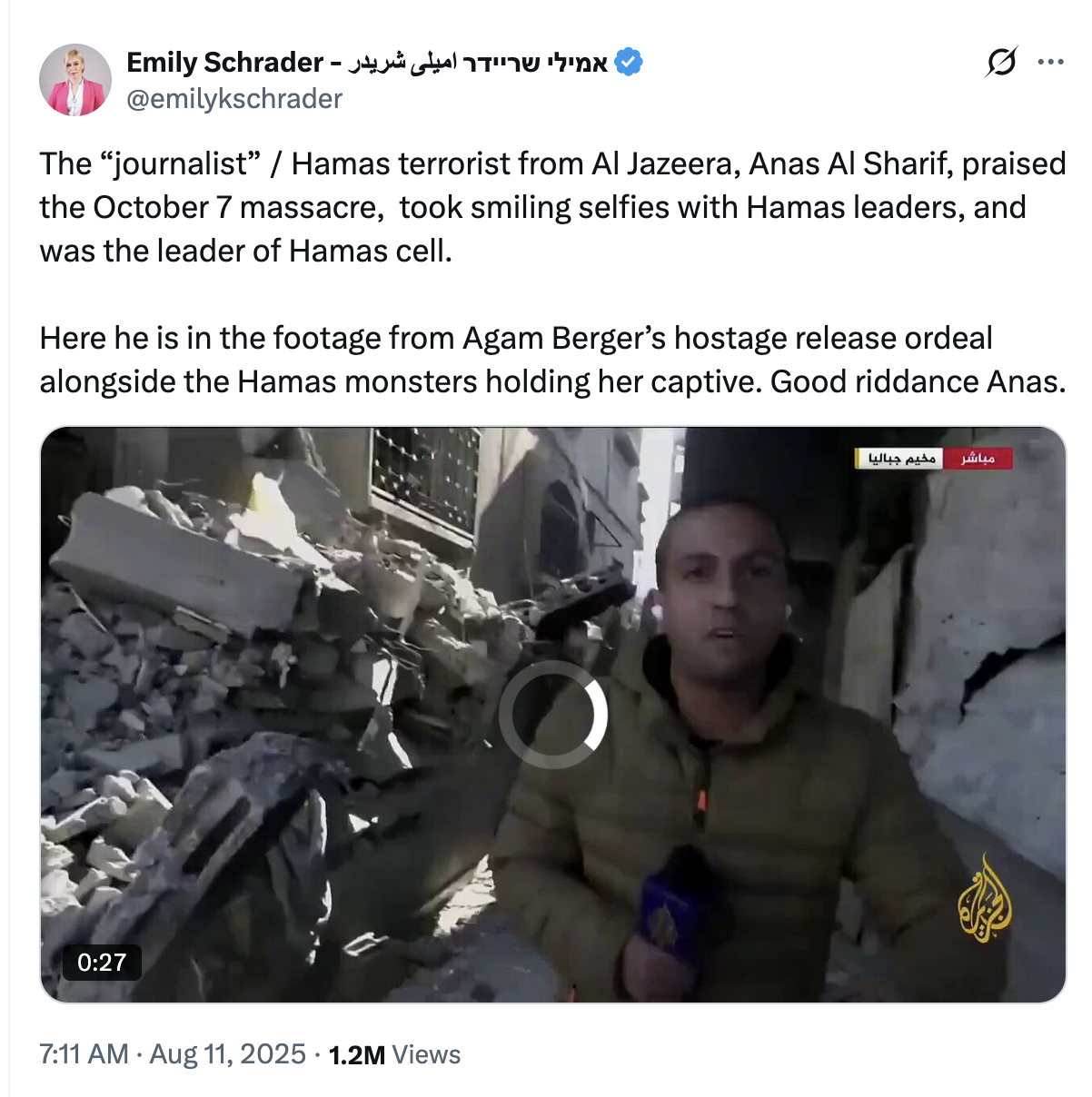Open the Grok explain-post icon

click(x=1000, y=62)
